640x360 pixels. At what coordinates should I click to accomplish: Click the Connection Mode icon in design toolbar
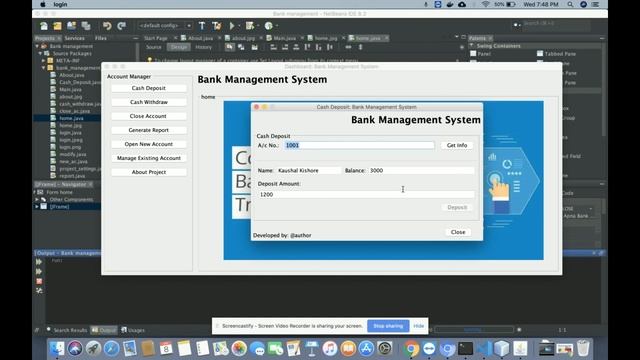(241, 47)
